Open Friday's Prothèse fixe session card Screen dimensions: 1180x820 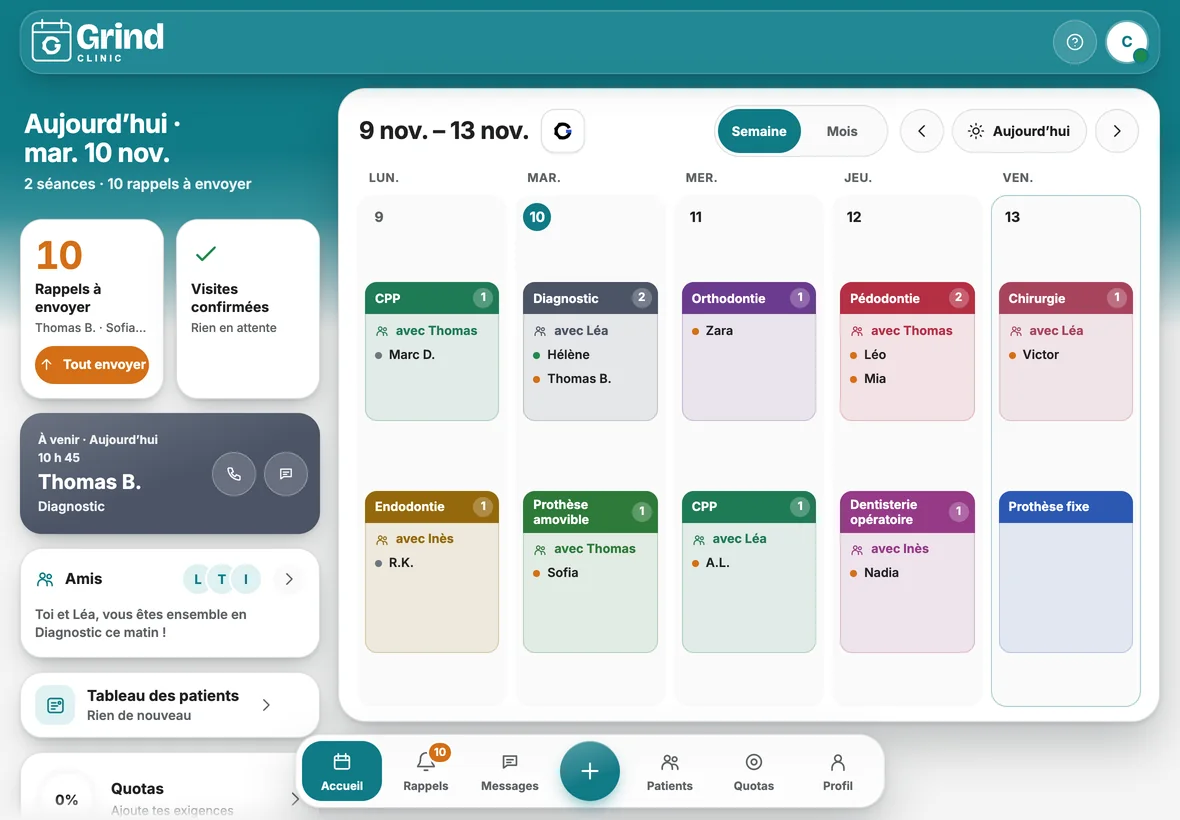coord(1066,572)
